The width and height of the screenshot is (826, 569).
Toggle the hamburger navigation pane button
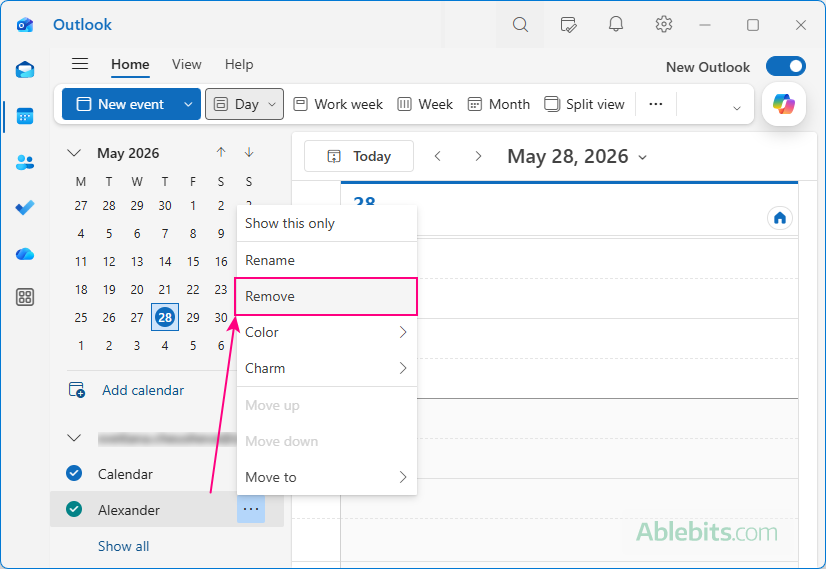[80, 64]
